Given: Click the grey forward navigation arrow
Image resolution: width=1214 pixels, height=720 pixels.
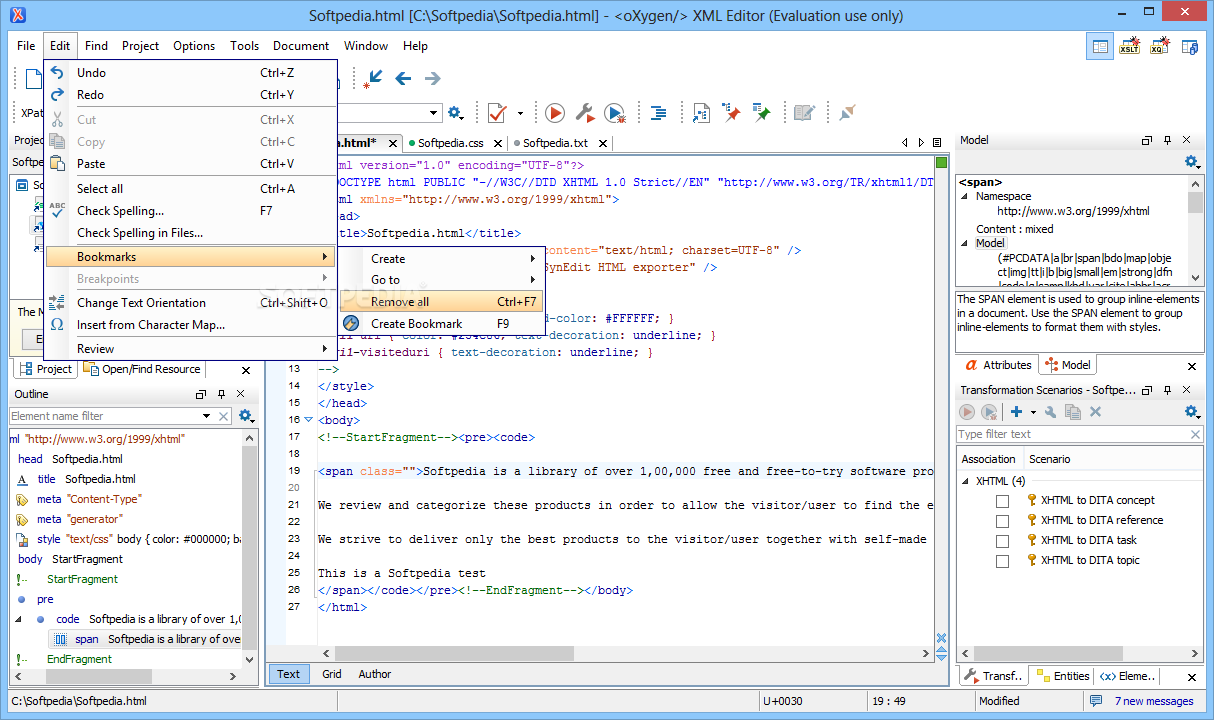Looking at the screenshot, I should [432, 78].
